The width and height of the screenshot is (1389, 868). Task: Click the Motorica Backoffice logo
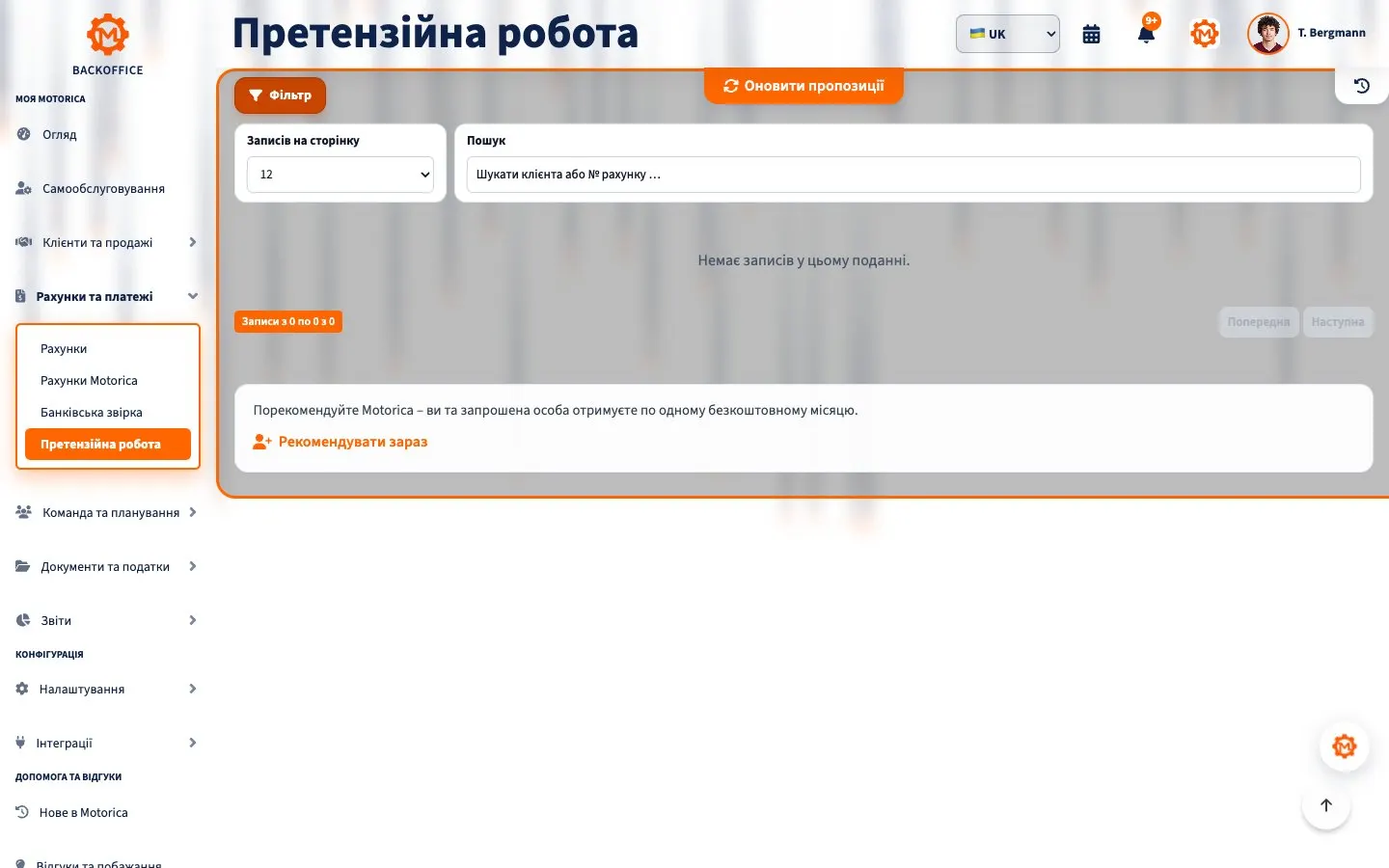point(107,44)
